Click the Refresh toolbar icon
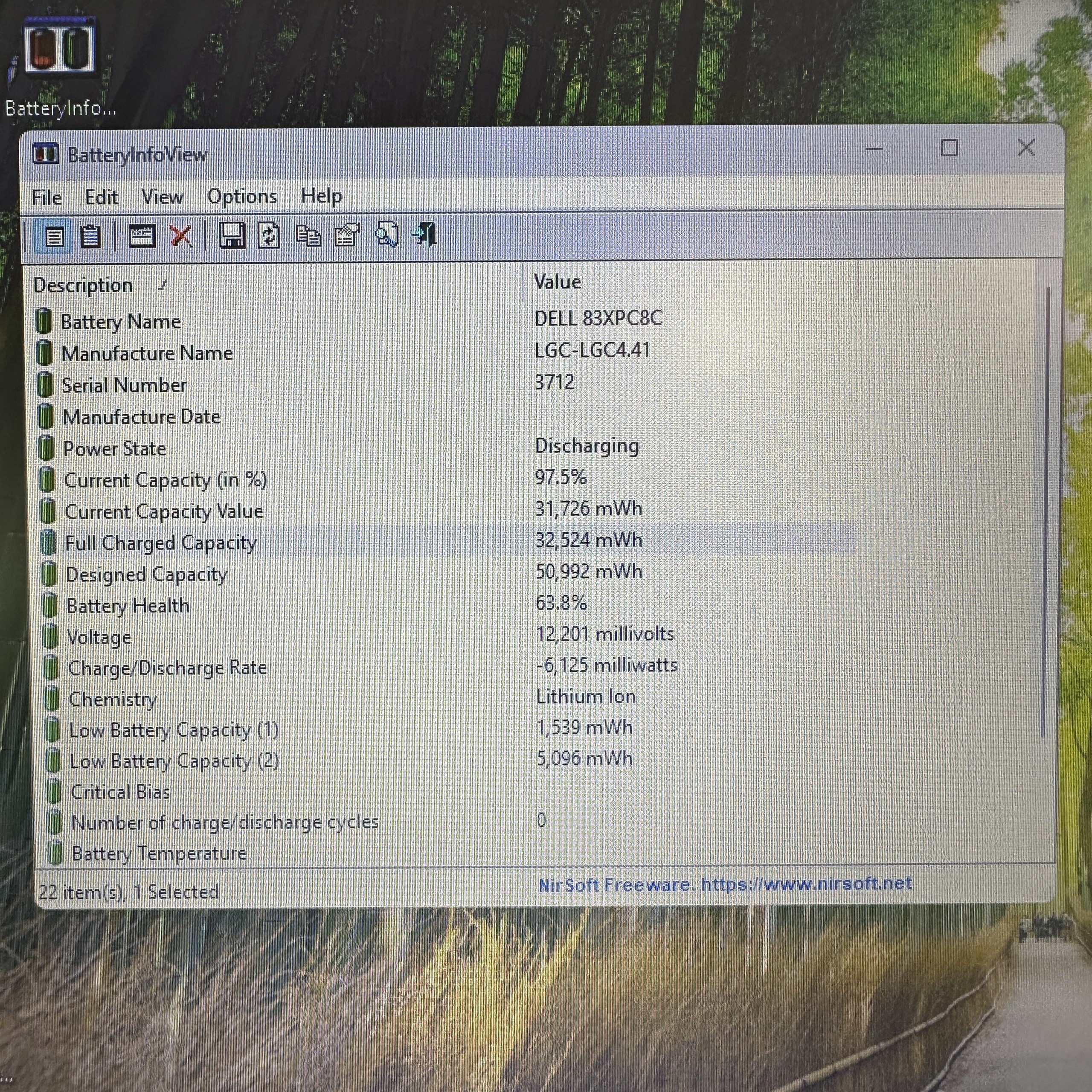Screen dimensions: 1092x1092 click(269, 235)
